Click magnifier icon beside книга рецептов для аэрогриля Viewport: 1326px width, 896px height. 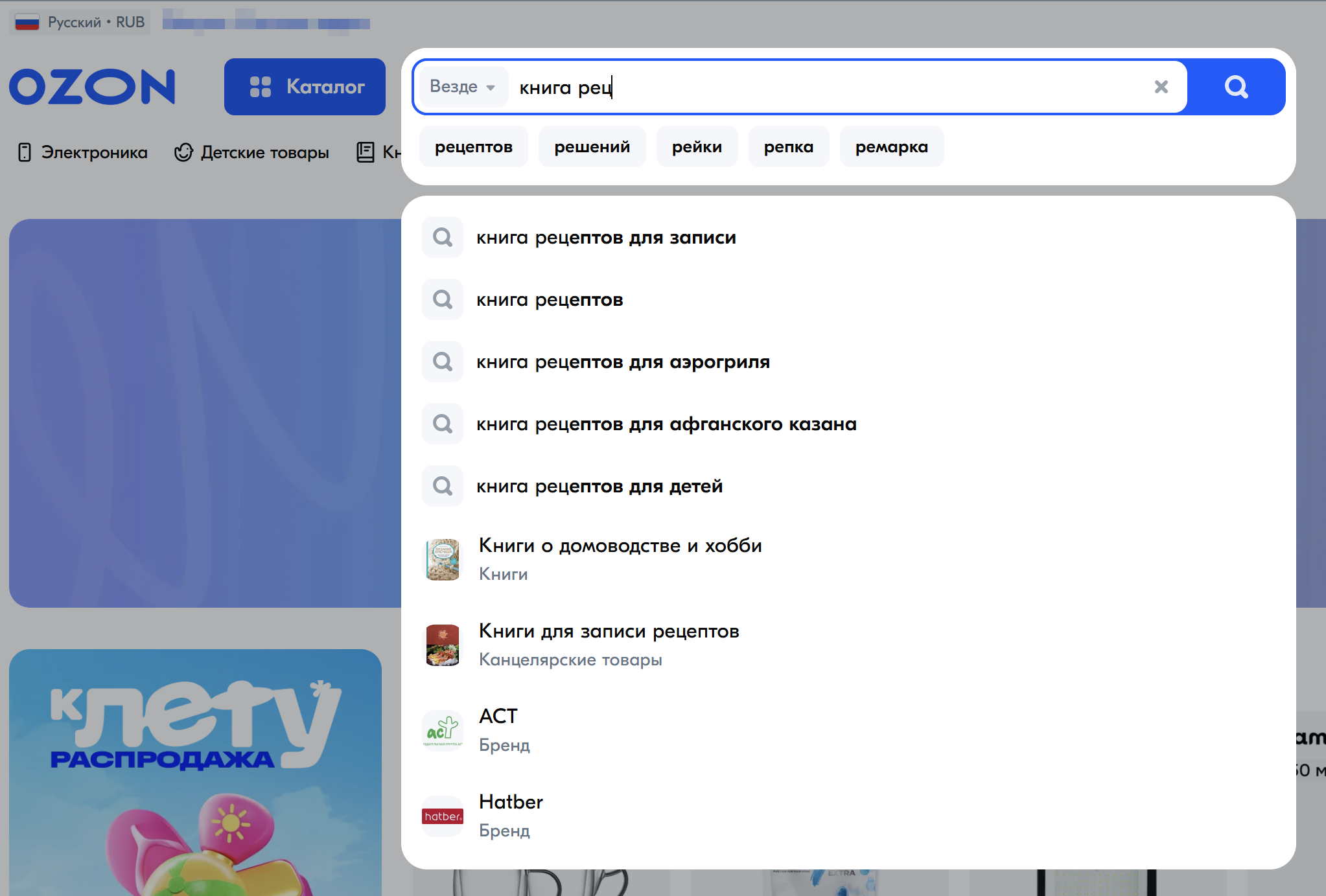tap(443, 362)
